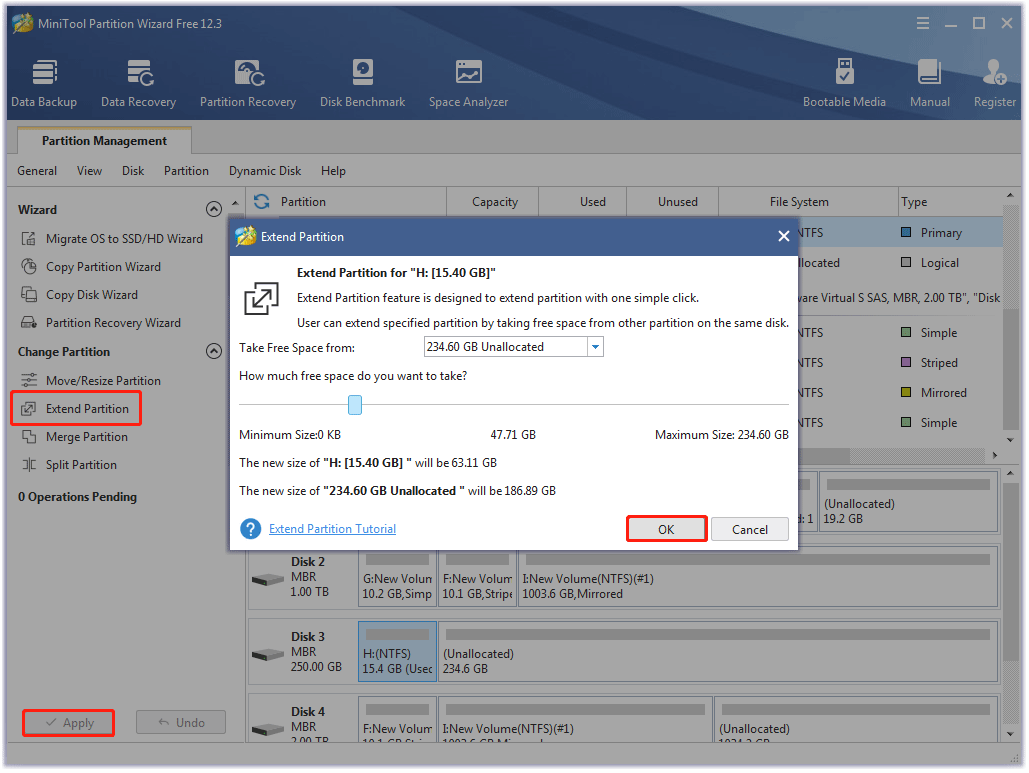Collapse the Change Partition section
Screen dimensions: 1029x773
click(x=214, y=352)
